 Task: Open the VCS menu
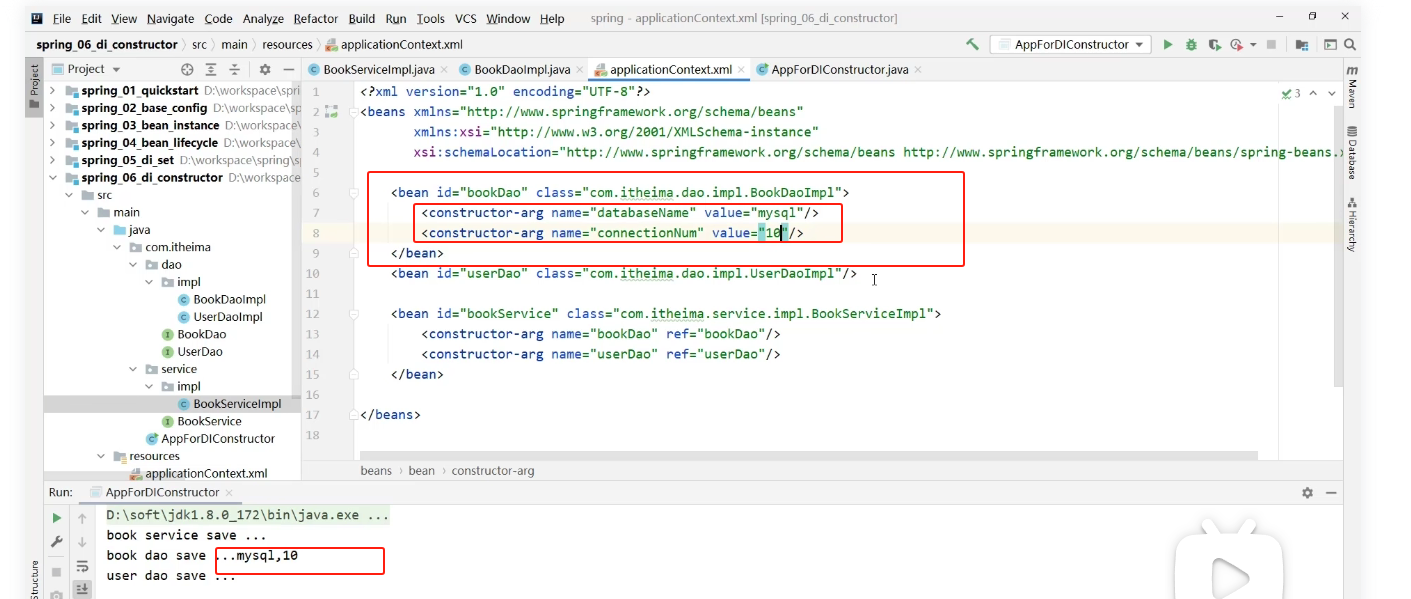coord(466,18)
